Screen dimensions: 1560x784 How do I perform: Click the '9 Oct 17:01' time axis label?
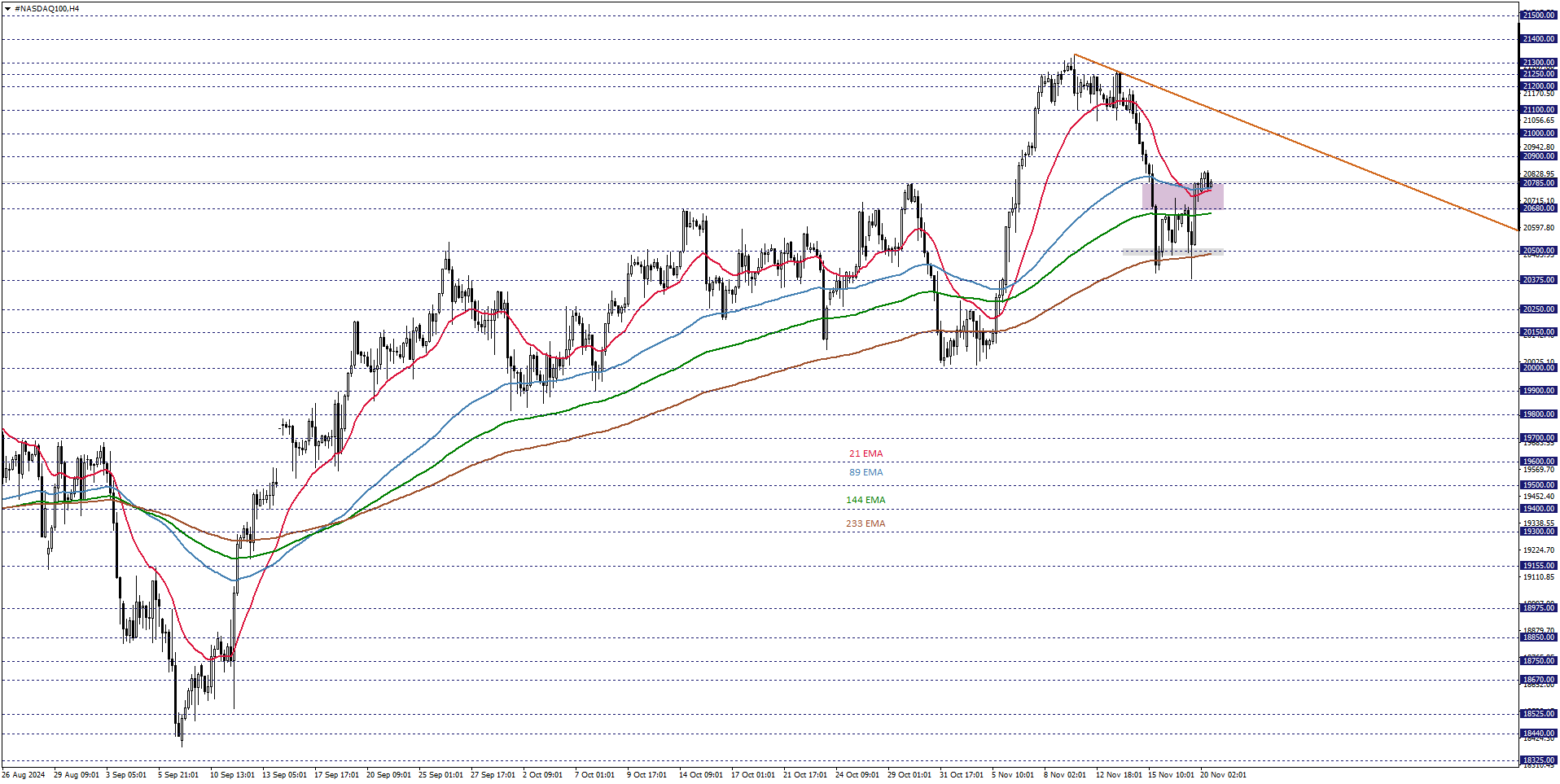coord(646,775)
